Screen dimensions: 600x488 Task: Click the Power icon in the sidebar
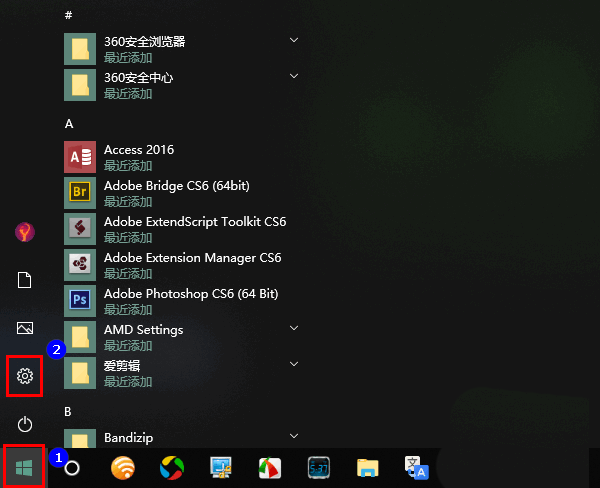25,424
